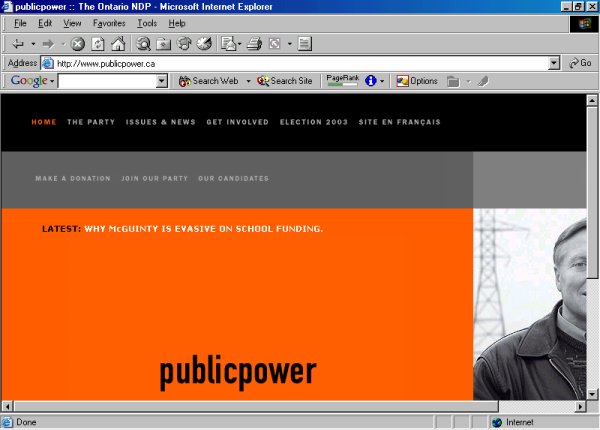Click the Google toolbar highlighter icon
This screenshot has width=600, height=430.
coord(483,81)
